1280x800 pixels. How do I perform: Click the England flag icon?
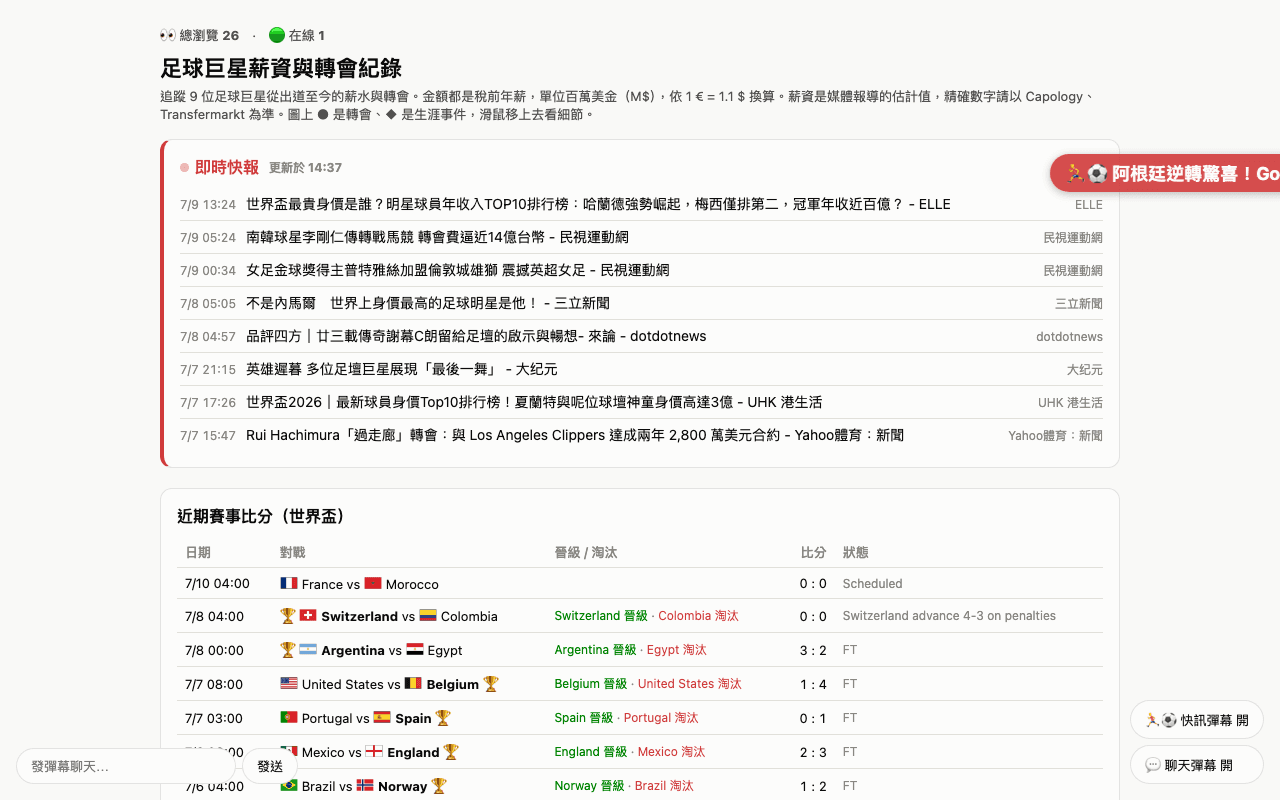click(x=375, y=751)
